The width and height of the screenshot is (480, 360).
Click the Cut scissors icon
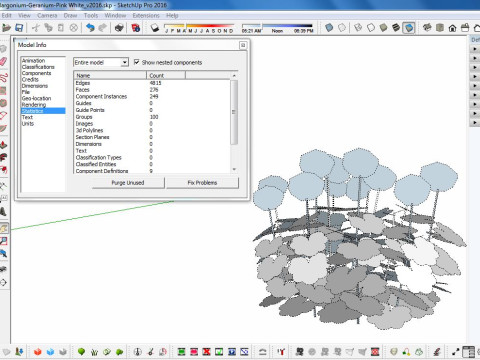point(36,28)
